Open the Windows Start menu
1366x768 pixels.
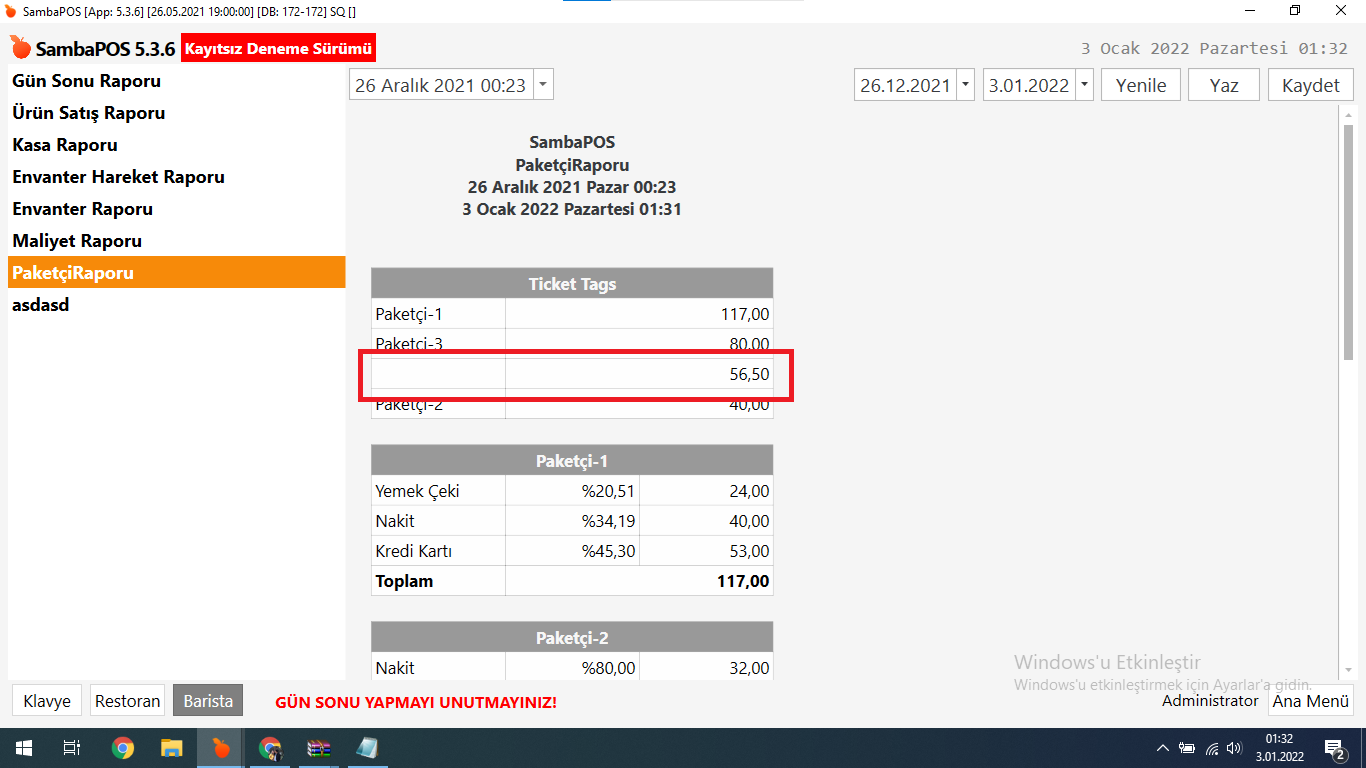(x=22, y=748)
